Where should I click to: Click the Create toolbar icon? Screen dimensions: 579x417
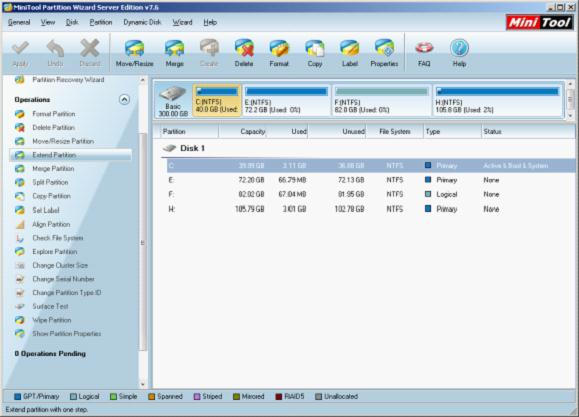coord(209,48)
